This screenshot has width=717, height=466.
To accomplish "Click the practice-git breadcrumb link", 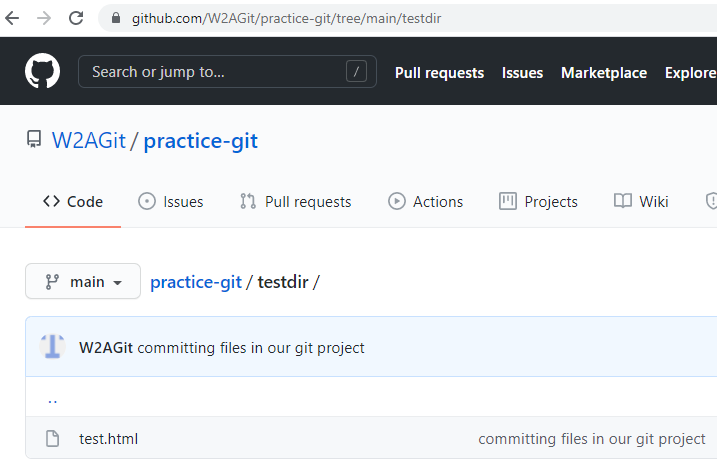I will tap(196, 282).
